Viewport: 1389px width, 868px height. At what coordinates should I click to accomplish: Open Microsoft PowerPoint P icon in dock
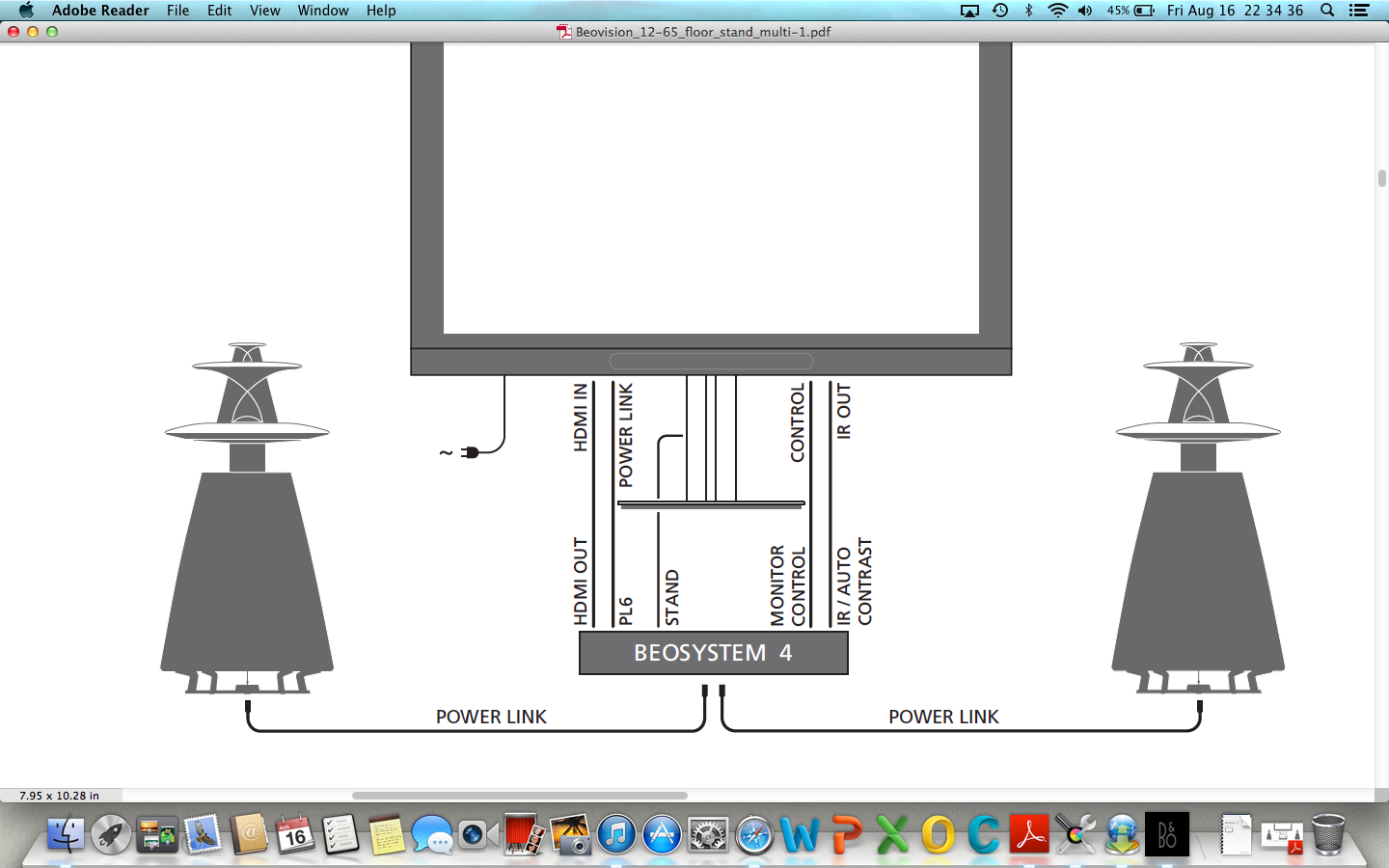point(846,834)
